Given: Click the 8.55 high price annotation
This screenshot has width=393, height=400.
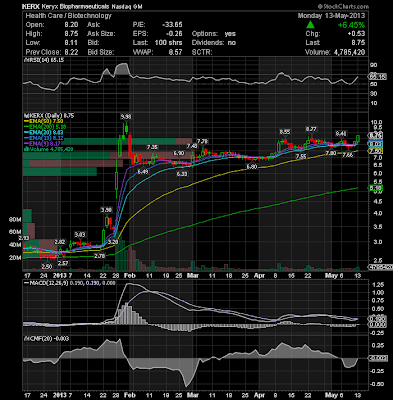Looking at the screenshot, I should click(x=284, y=132).
